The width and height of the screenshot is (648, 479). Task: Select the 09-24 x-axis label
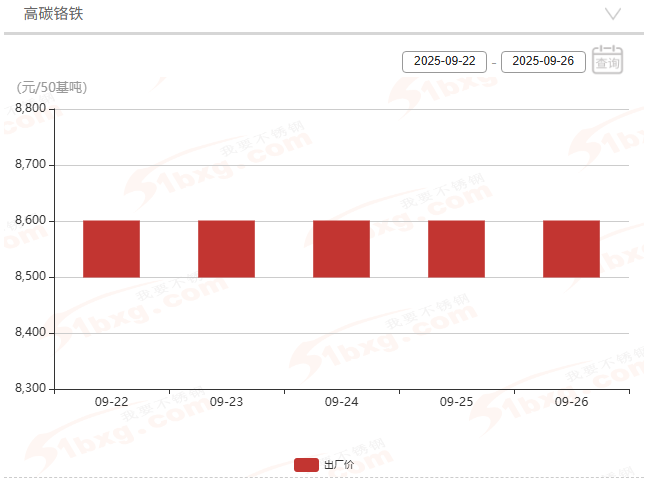tap(341, 401)
